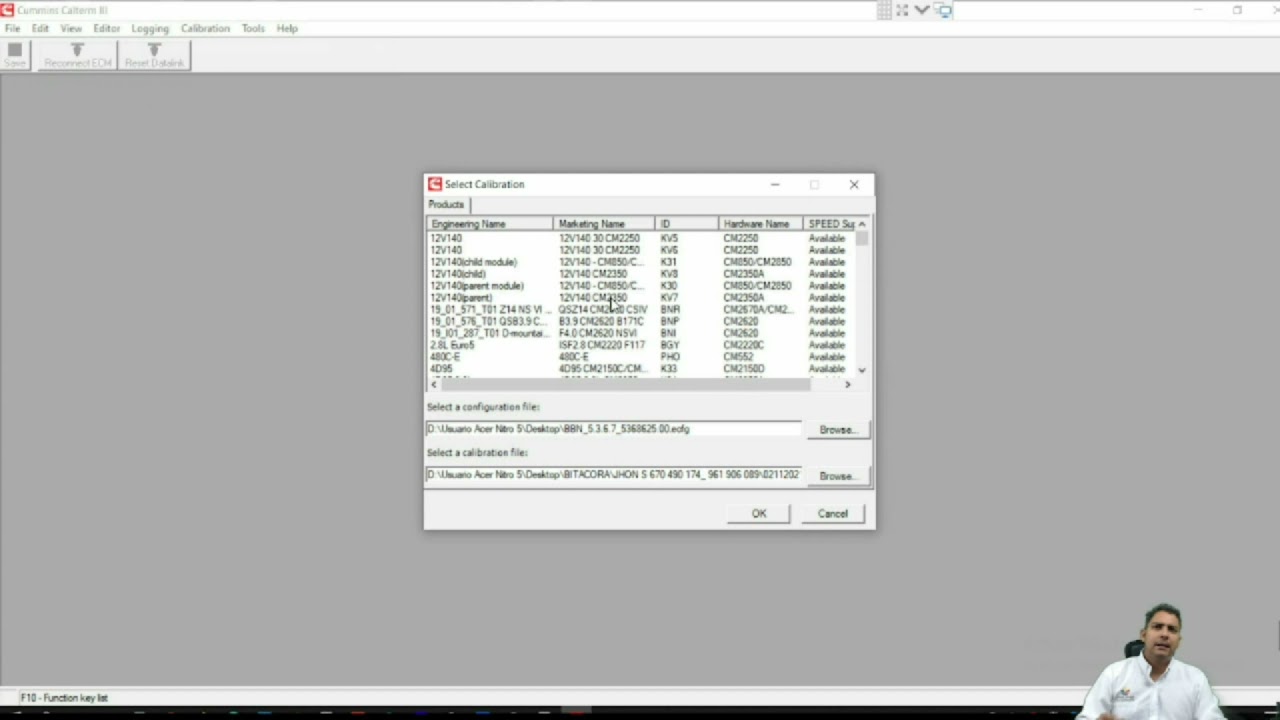The image size is (1280, 720).
Task: Sort by Engineering Name column header
Action: tap(490, 224)
